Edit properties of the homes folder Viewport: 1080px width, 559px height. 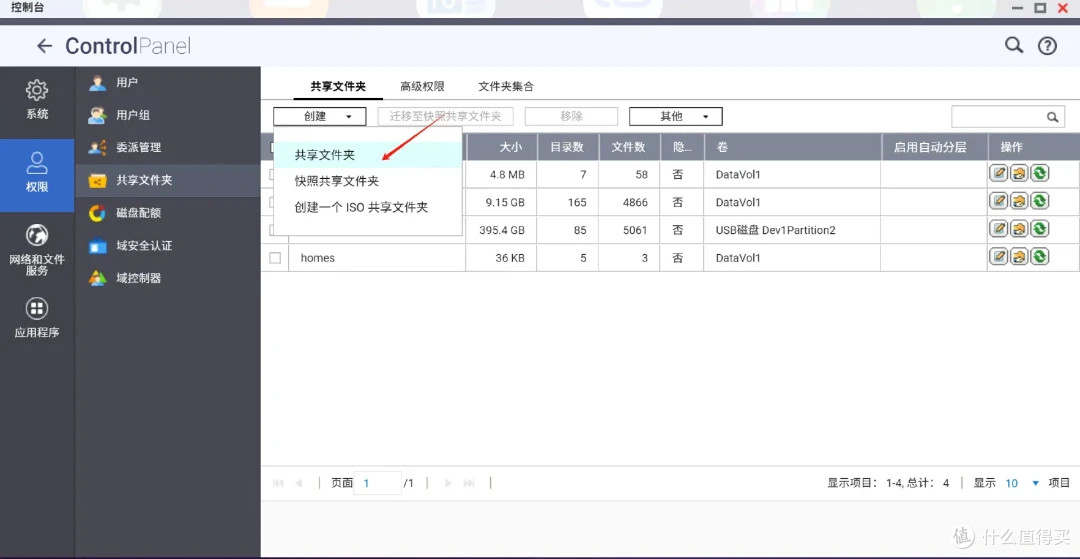pyautogui.click(x=998, y=257)
